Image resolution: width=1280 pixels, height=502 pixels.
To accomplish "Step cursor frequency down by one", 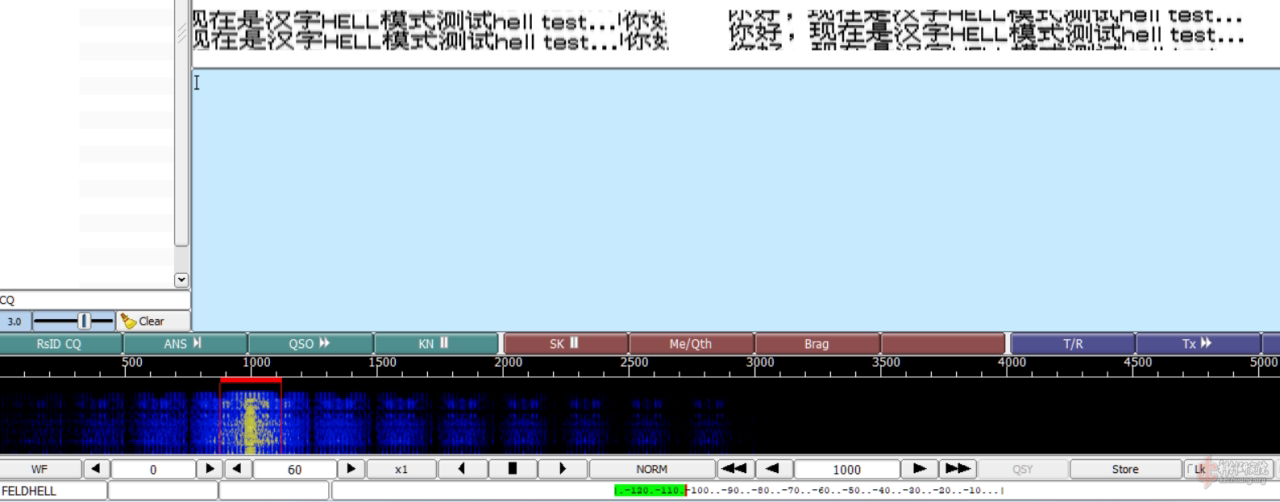I will [773, 469].
